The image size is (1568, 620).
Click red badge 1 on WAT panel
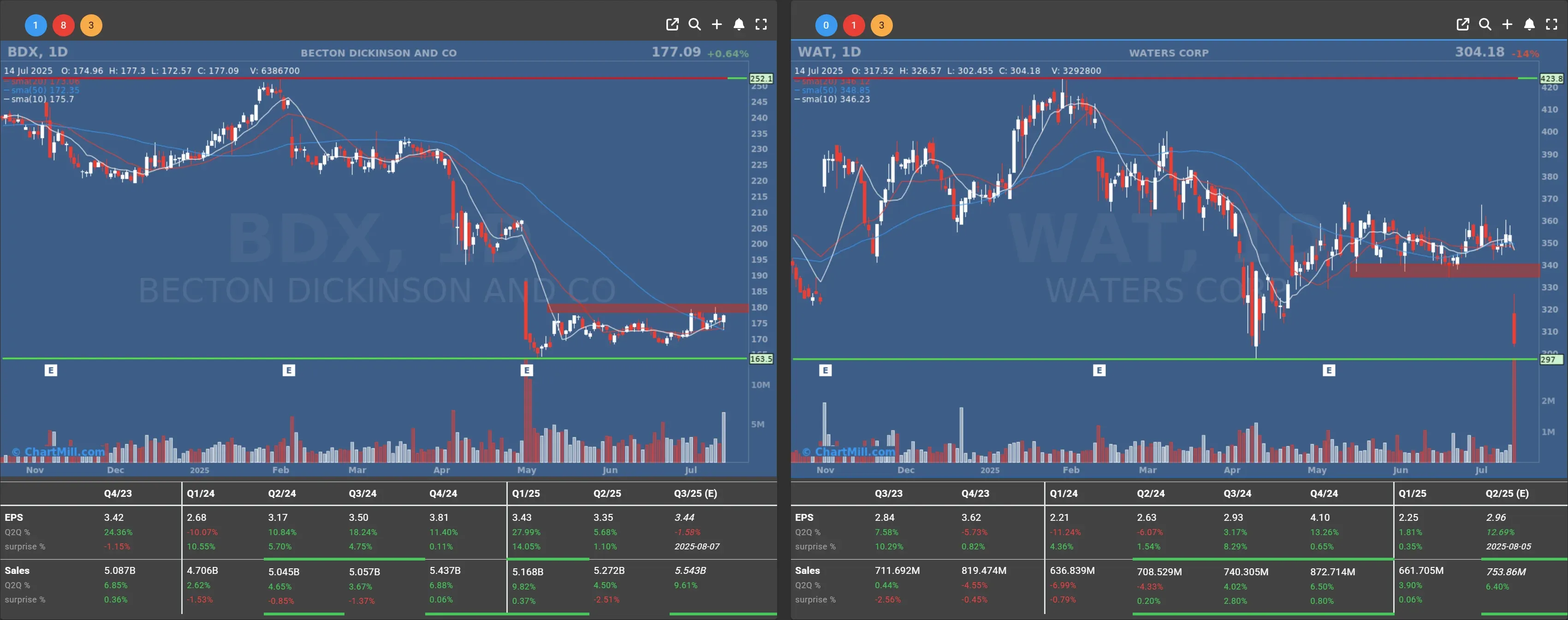854,25
